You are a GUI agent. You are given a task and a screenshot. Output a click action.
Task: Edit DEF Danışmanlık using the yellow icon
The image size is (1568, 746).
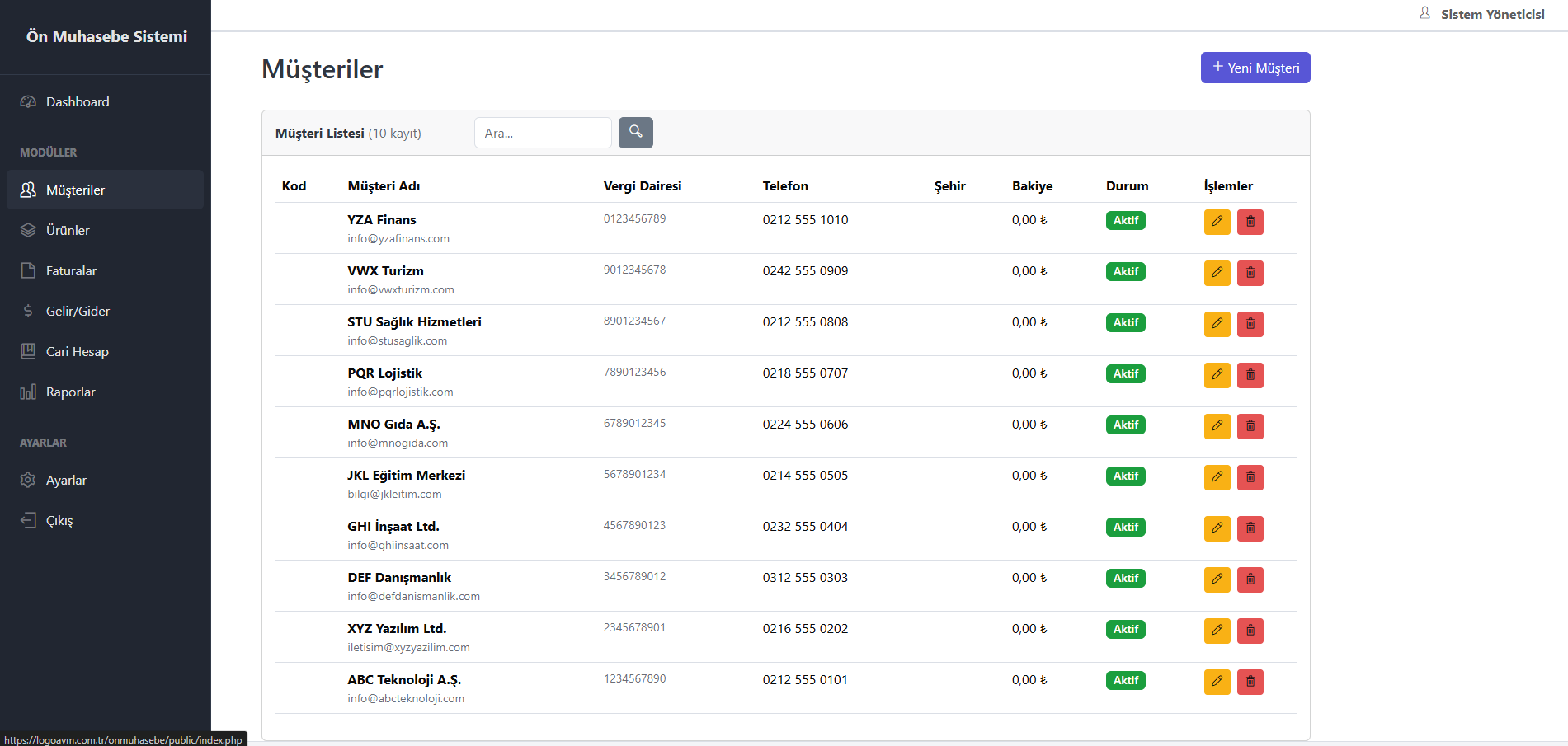point(1217,579)
